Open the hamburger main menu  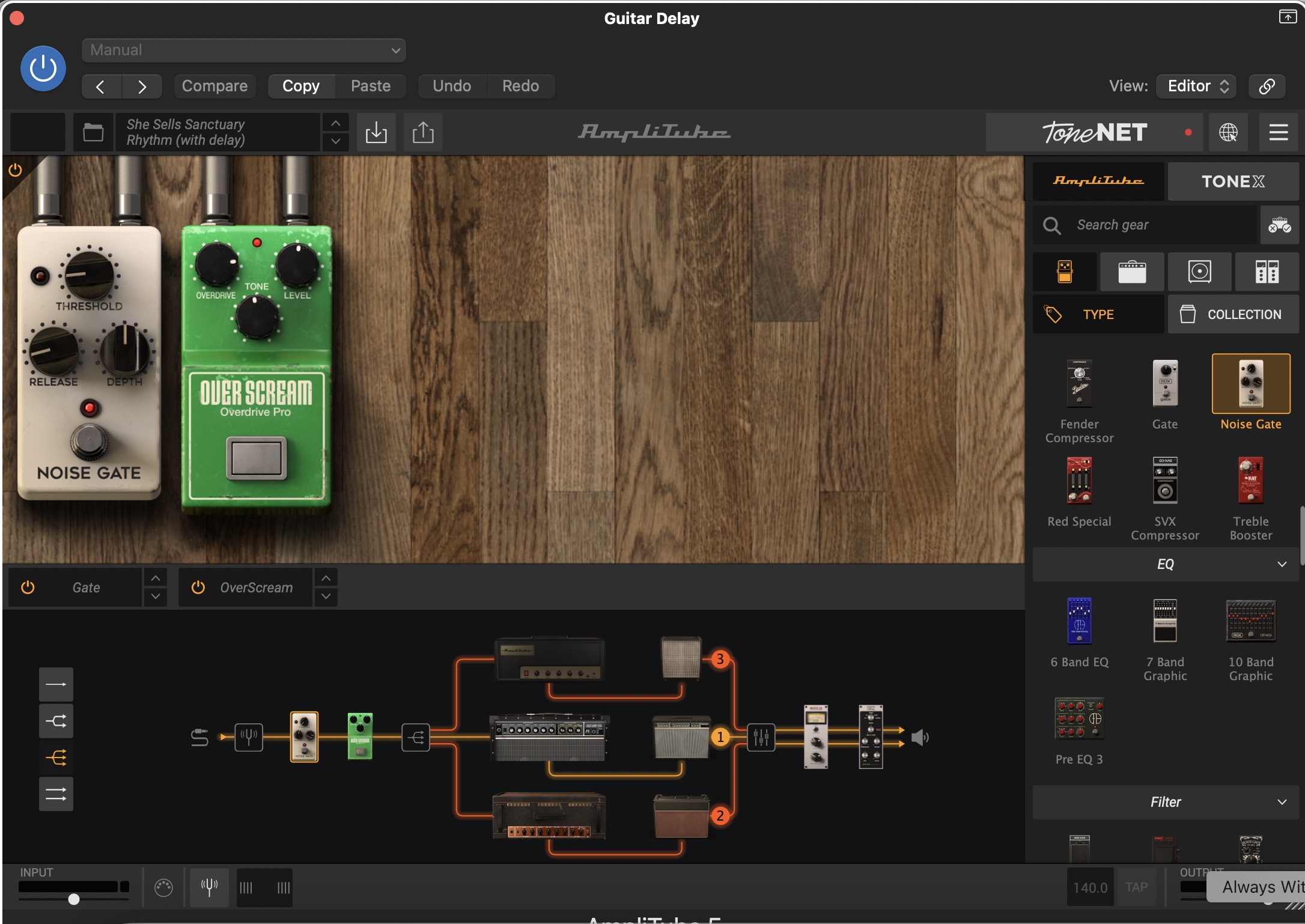pyautogui.click(x=1278, y=132)
